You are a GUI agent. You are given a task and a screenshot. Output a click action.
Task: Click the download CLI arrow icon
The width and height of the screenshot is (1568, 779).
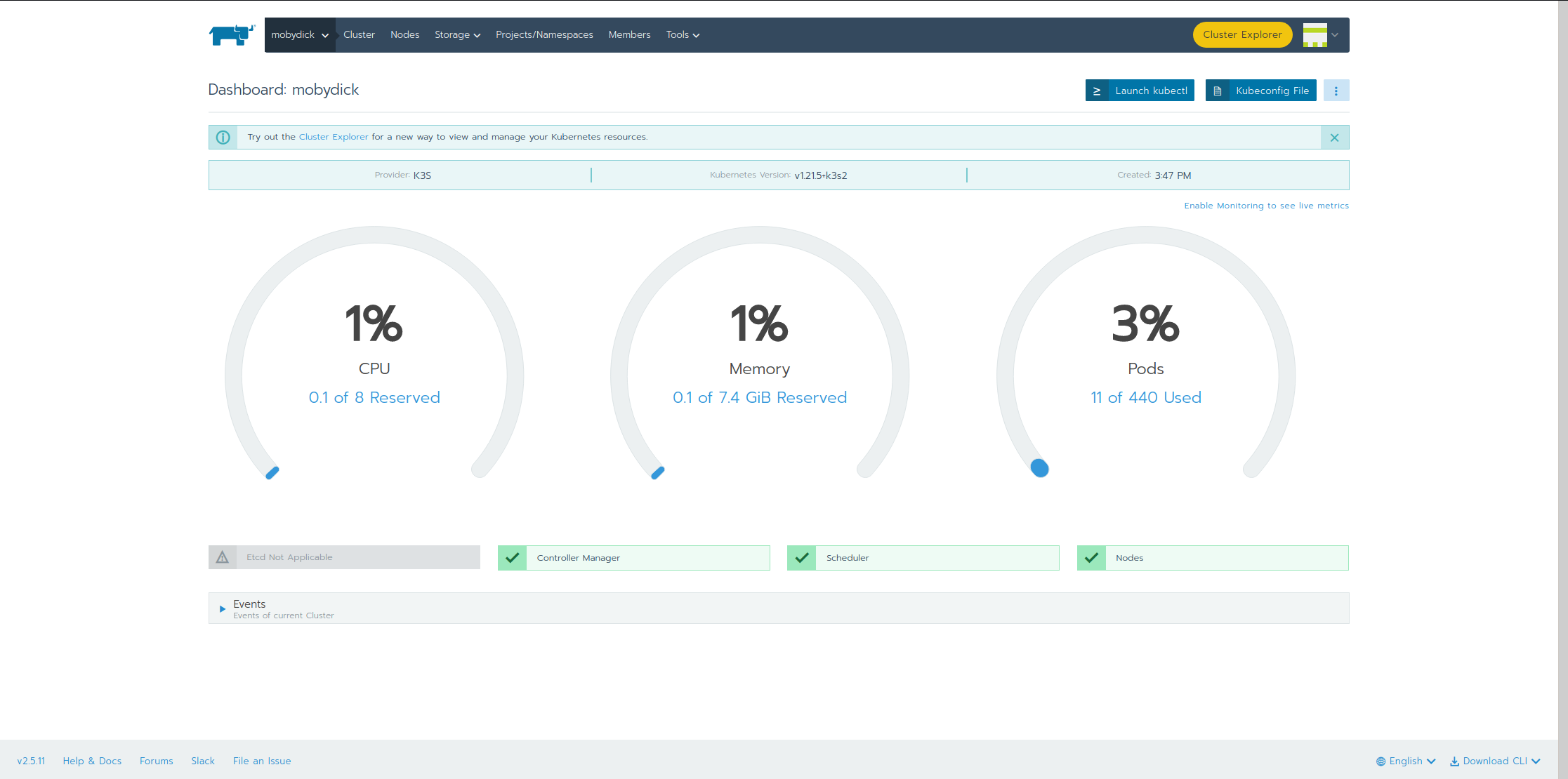pos(1454,761)
